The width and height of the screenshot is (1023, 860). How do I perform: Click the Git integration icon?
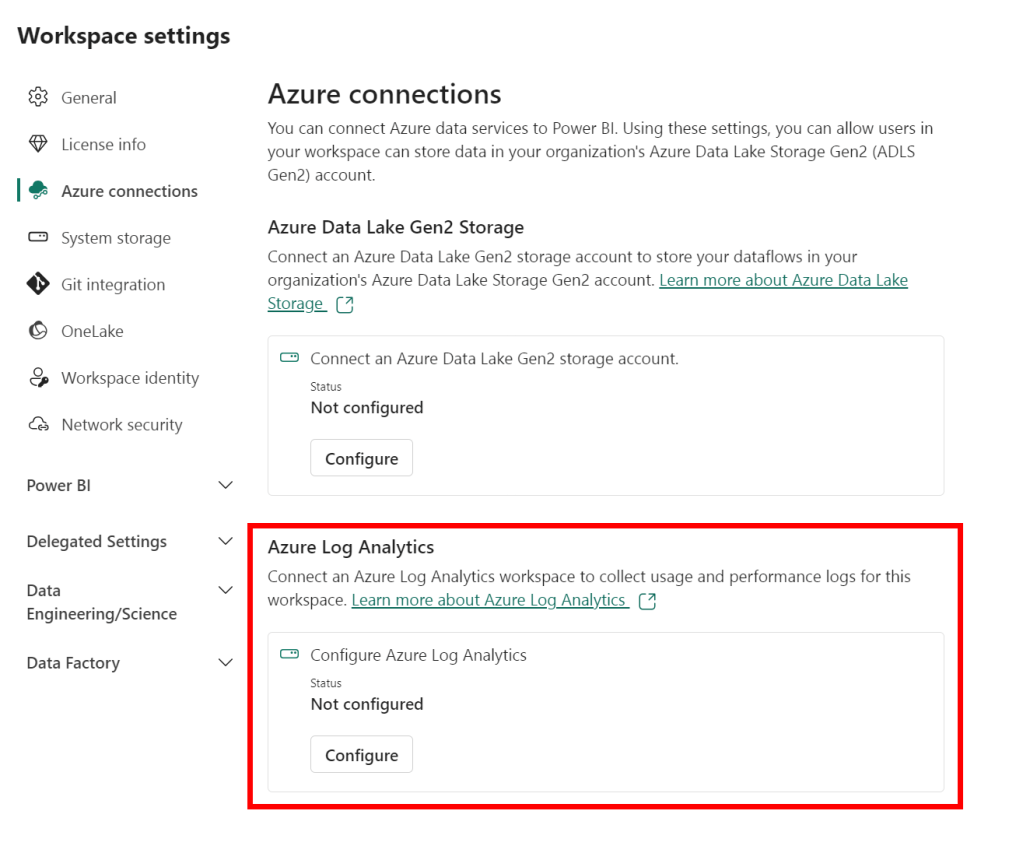click(38, 284)
